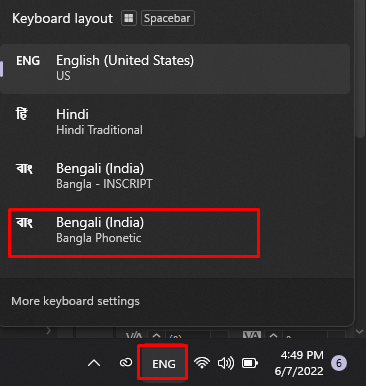This screenshot has height=386, width=366.
Task: Click the Hindi script icon
Action: [x=22, y=114]
